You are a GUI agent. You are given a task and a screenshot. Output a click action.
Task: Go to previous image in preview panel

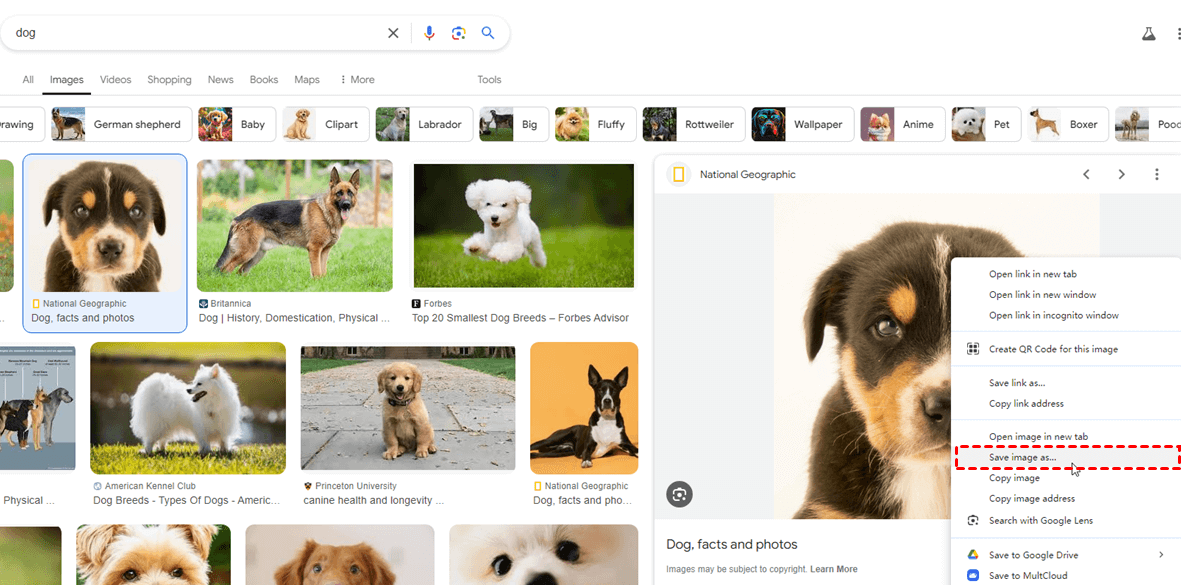tap(1086, 175)
